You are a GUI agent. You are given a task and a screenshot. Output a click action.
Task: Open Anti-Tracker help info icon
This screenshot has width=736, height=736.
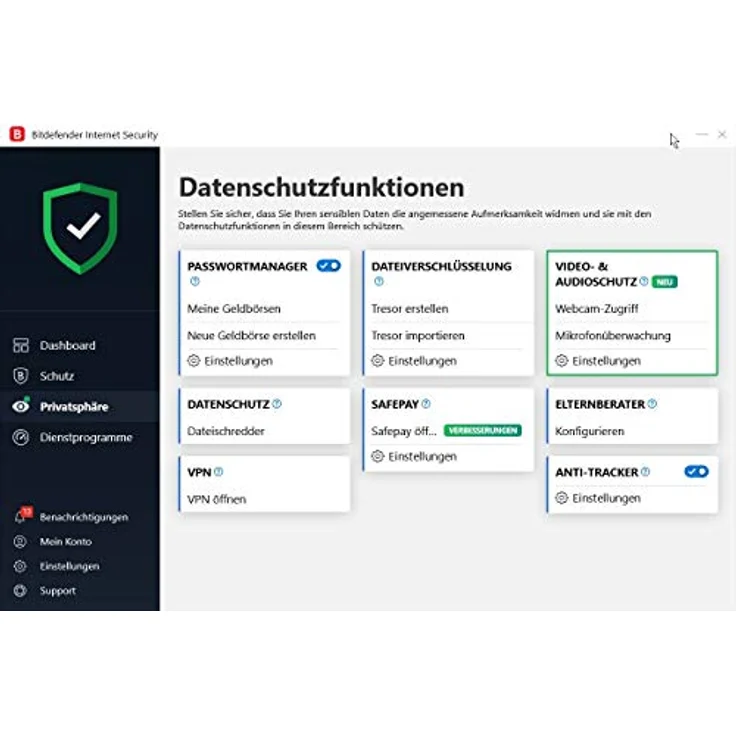point(645,472)
